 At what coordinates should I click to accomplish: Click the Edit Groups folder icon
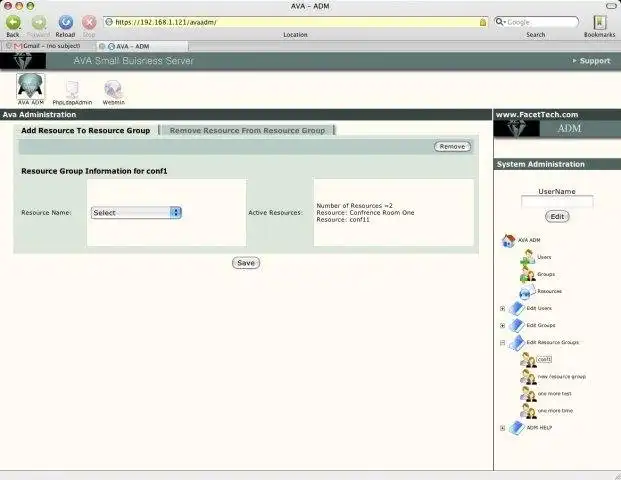(516, 326)
